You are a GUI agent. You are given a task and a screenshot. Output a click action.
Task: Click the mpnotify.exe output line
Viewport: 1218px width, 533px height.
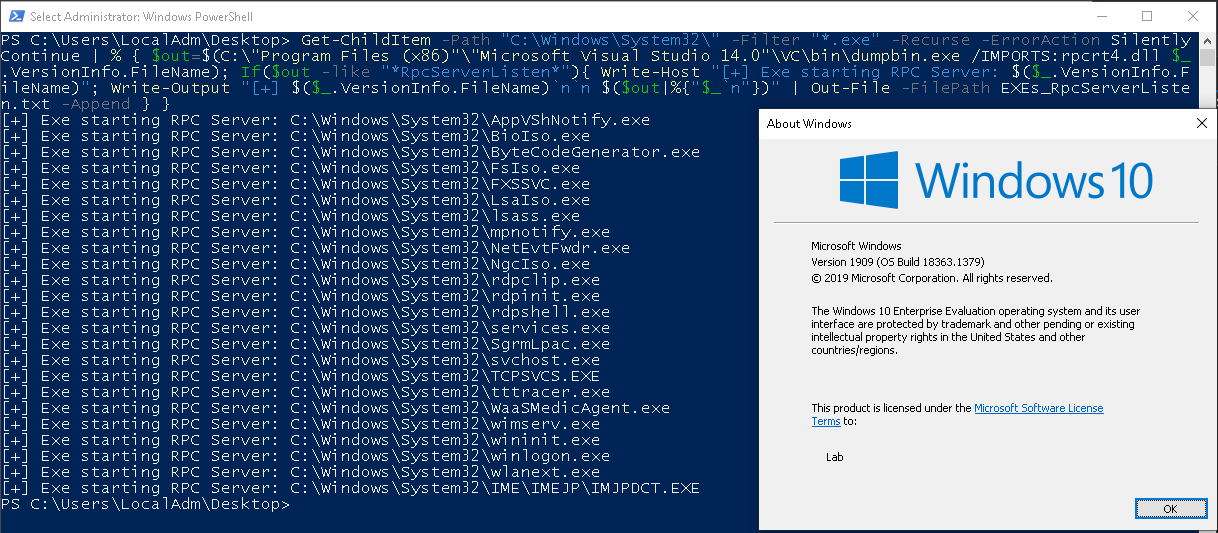coord(306,232)
